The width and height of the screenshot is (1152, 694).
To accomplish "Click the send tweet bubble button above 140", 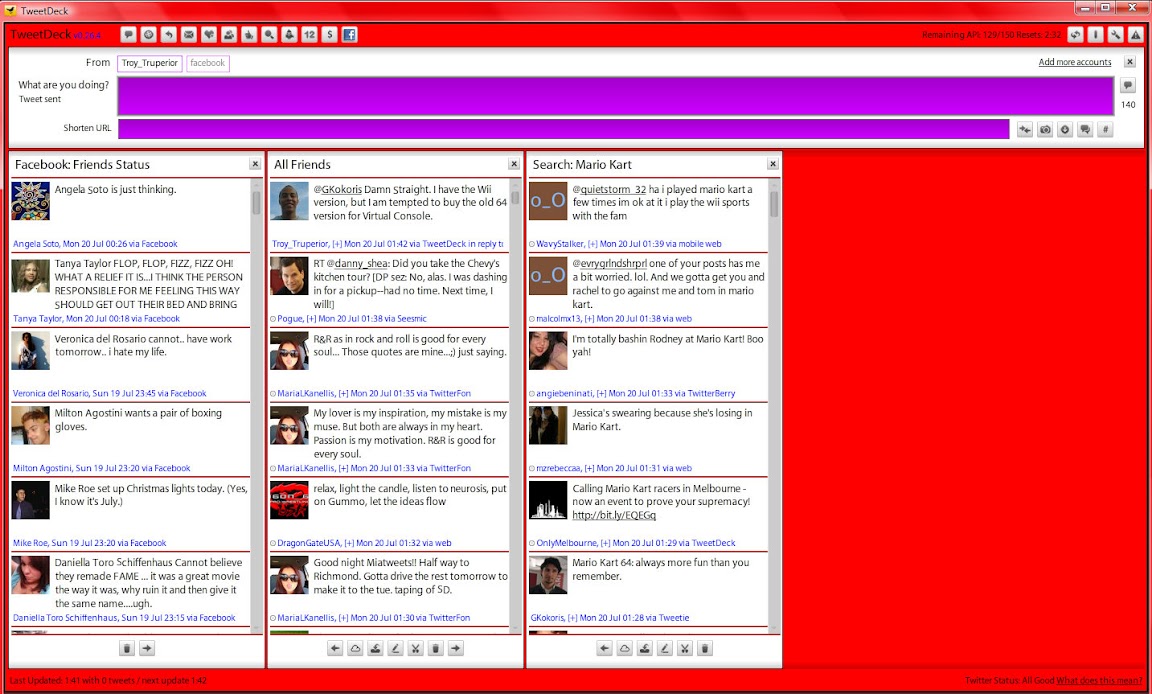I will (1128, 86).
